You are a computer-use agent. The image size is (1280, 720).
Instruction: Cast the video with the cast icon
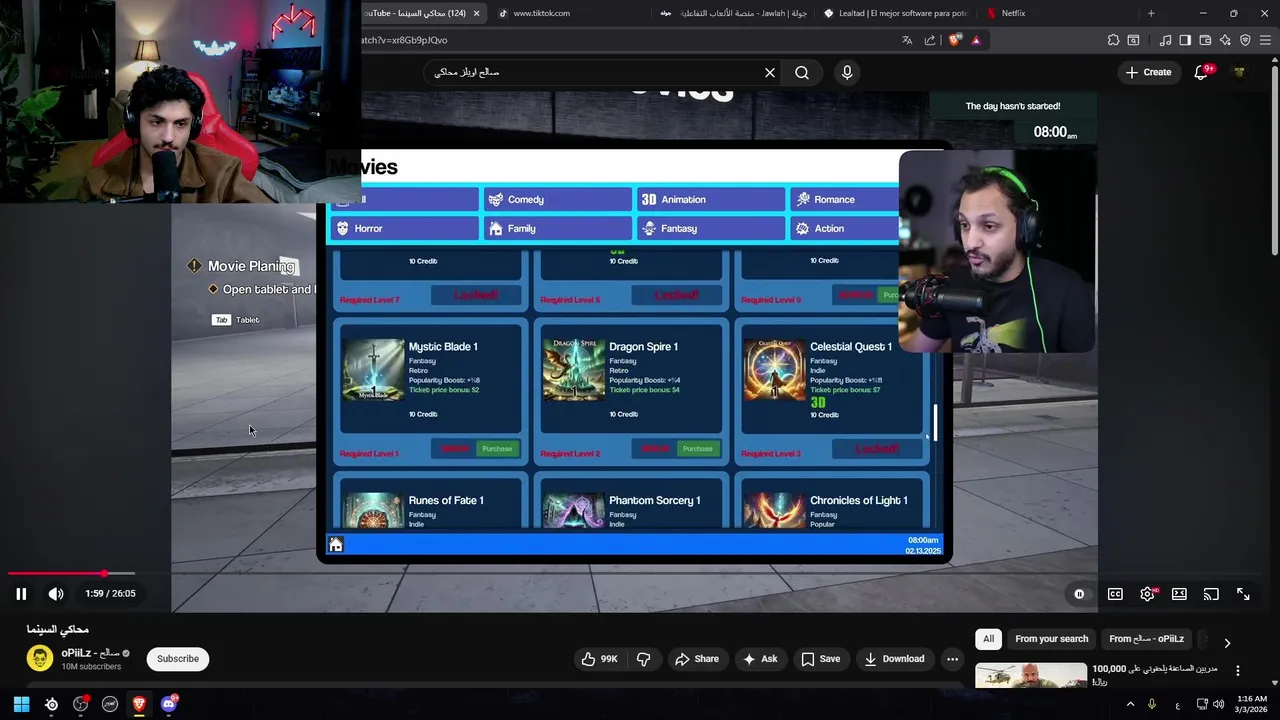(x=1211, y=594)
